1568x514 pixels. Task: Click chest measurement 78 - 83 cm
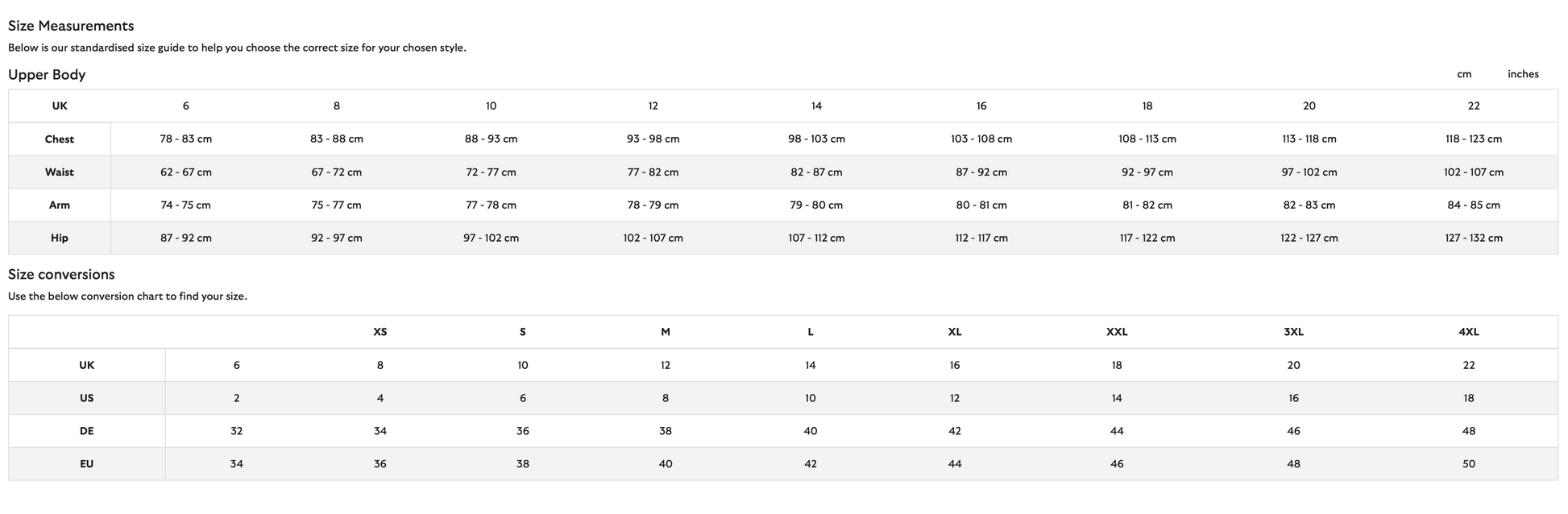[186, 139]
